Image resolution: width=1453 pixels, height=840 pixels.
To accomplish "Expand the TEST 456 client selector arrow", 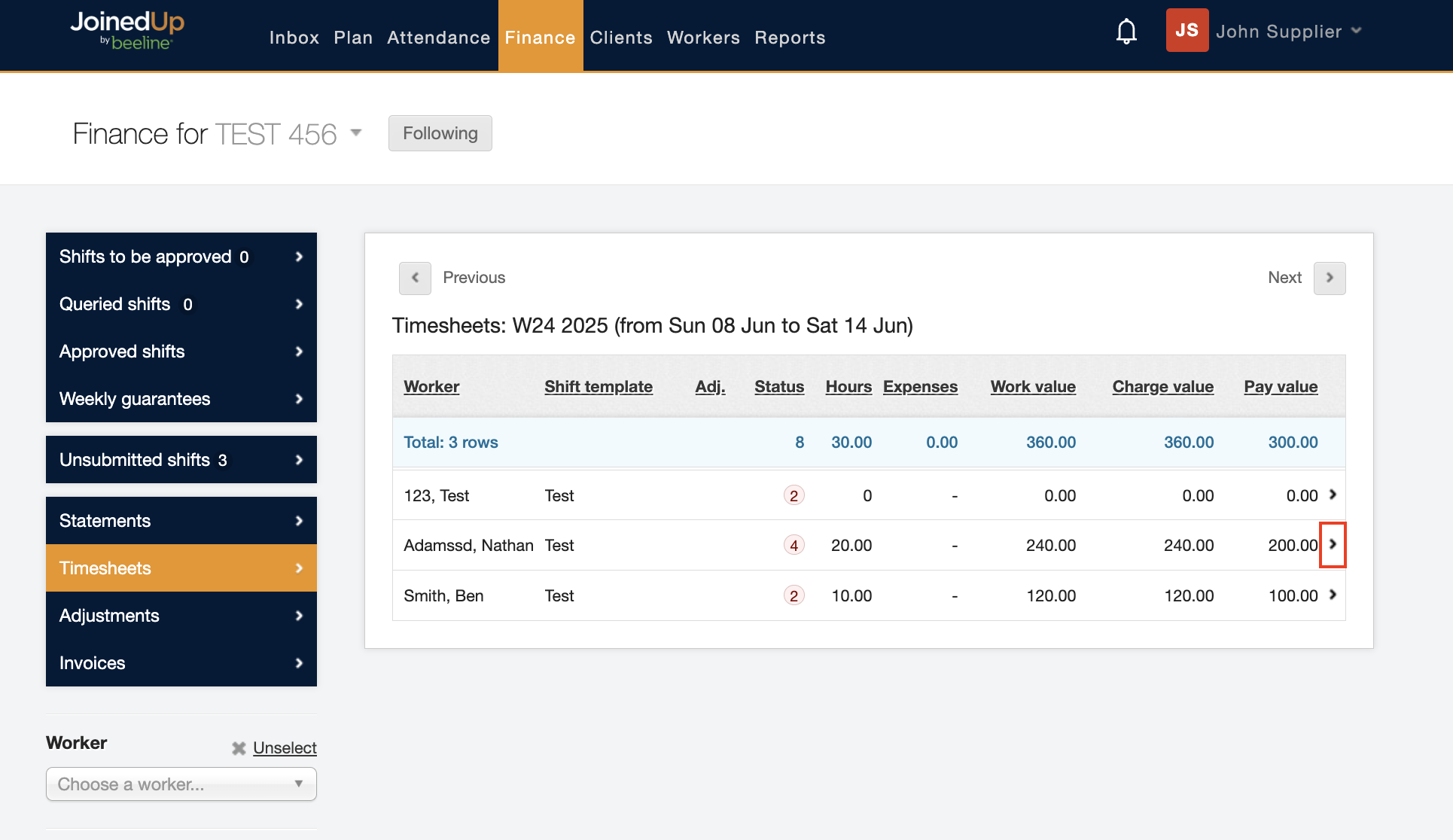I will click(x=356, y=133).
